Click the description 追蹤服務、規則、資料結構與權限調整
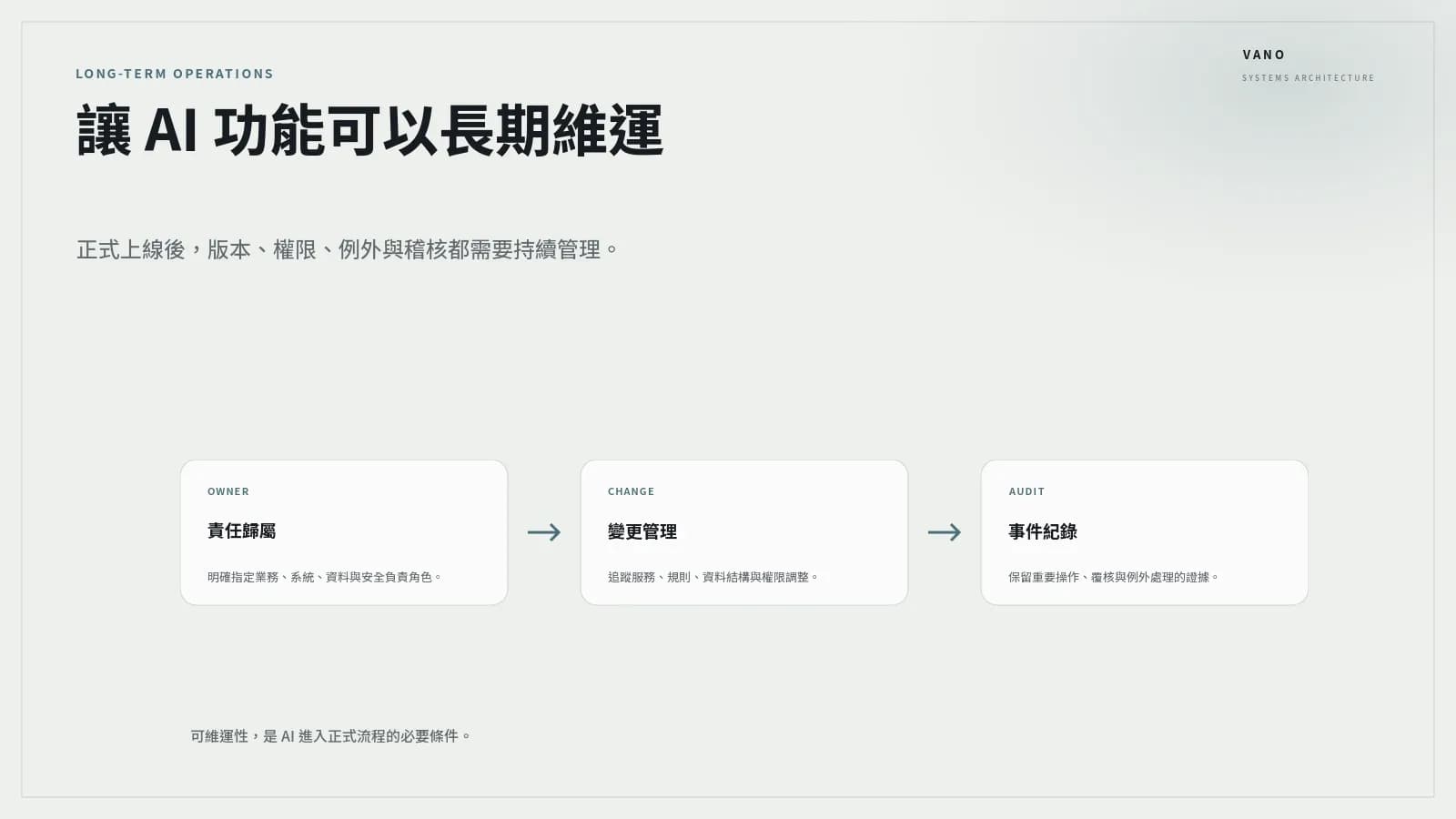Viewport: 1456px width, 819px height. pyautogui.click(x=713, y=577)
